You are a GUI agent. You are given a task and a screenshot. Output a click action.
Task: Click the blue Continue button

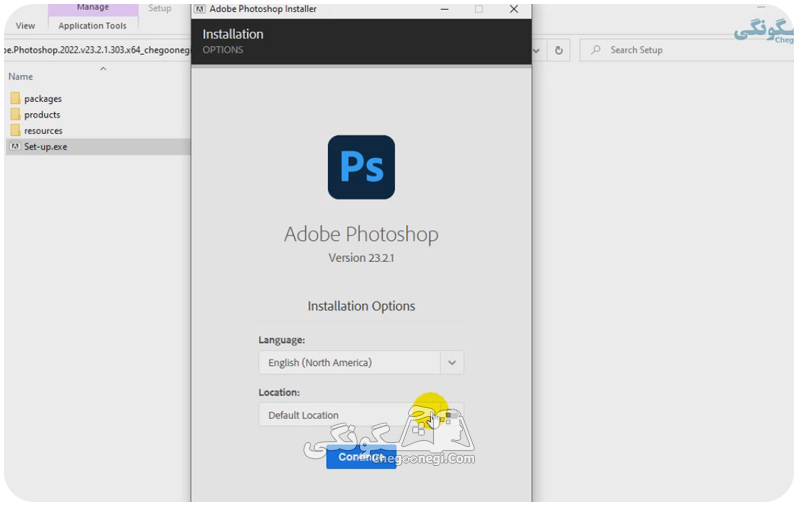(x=361, y=457)
